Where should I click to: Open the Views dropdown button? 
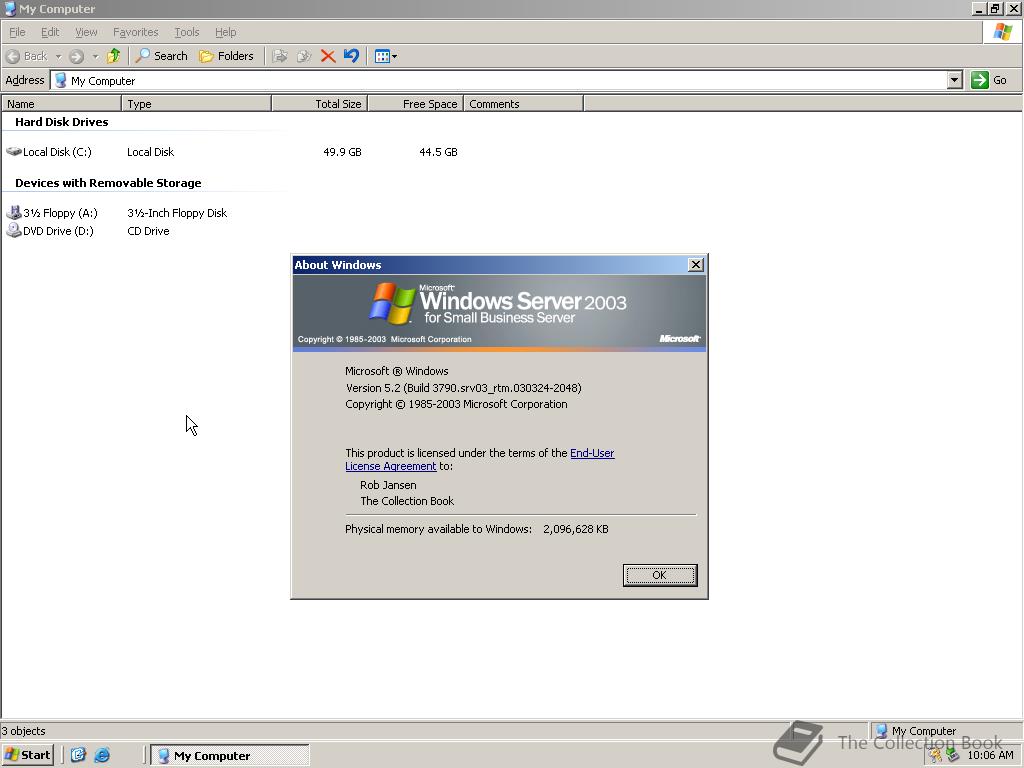[385, 56]
